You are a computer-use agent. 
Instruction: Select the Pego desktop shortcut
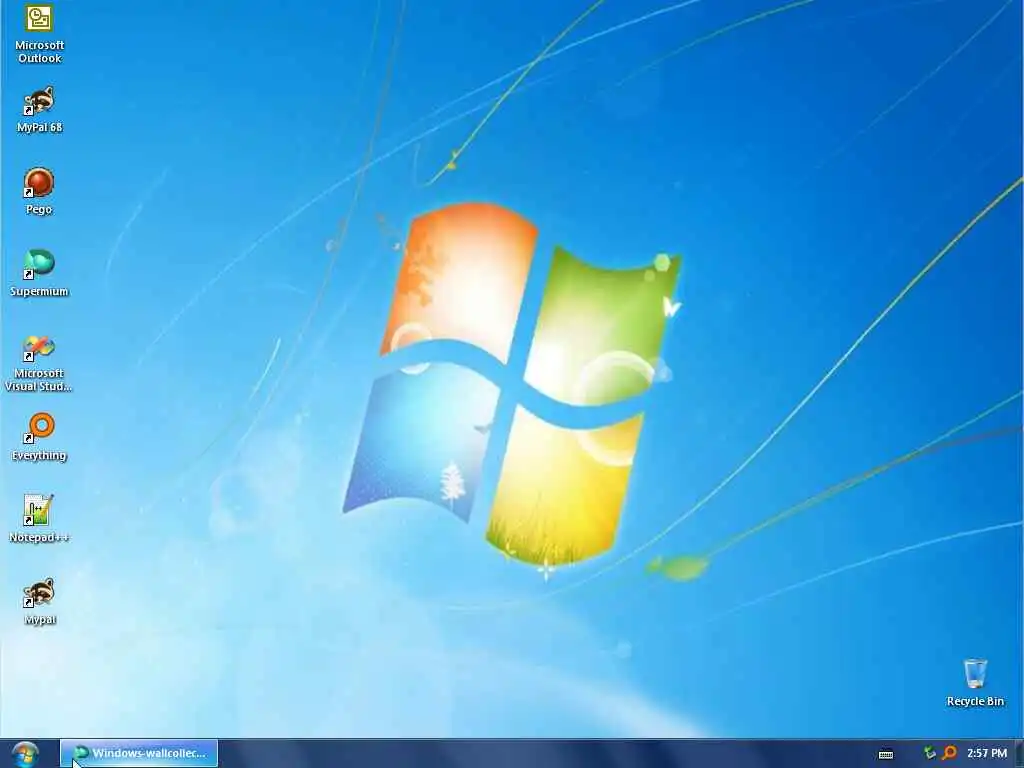point(39,192)
